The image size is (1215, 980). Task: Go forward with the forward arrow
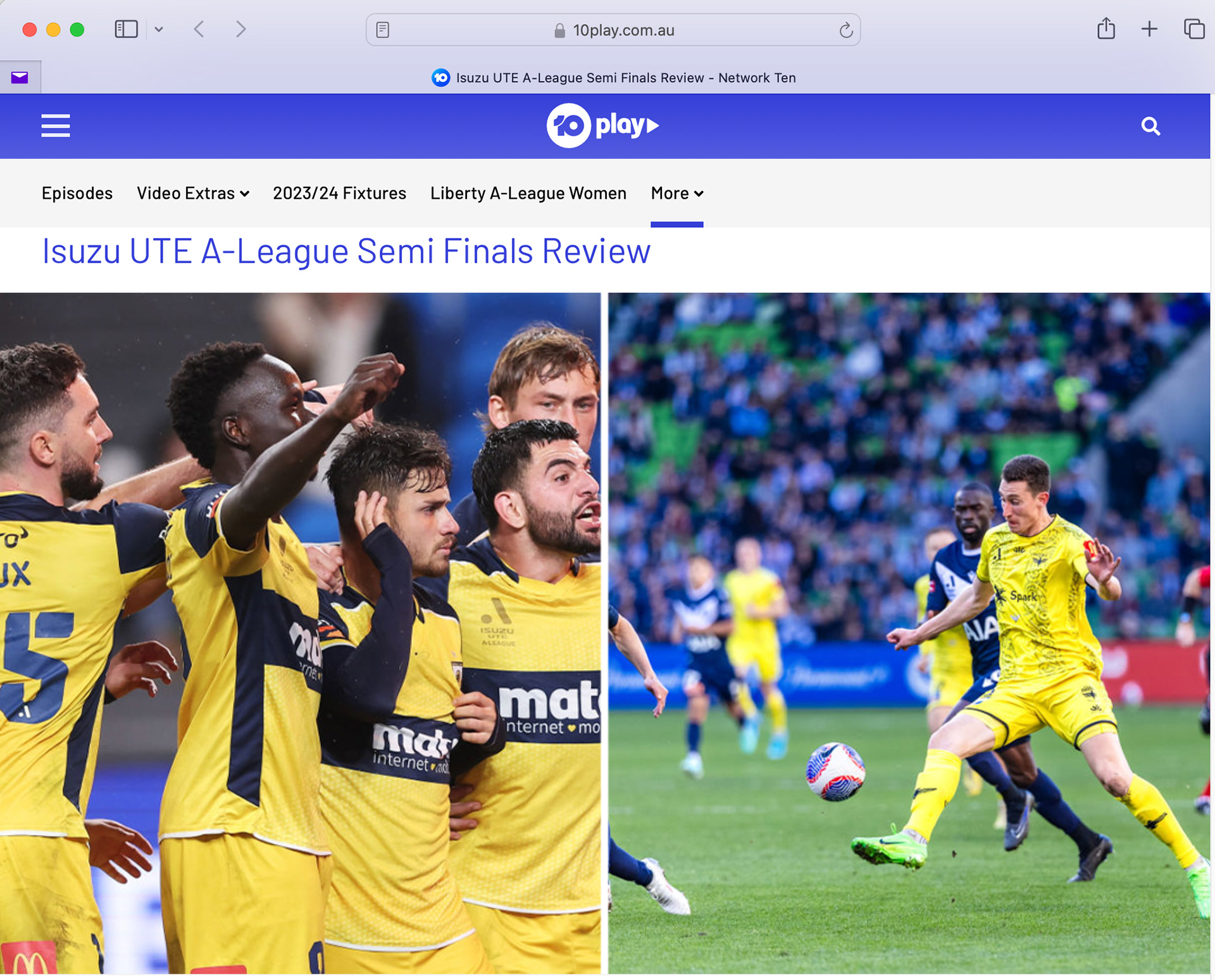(x=240, y=29)
